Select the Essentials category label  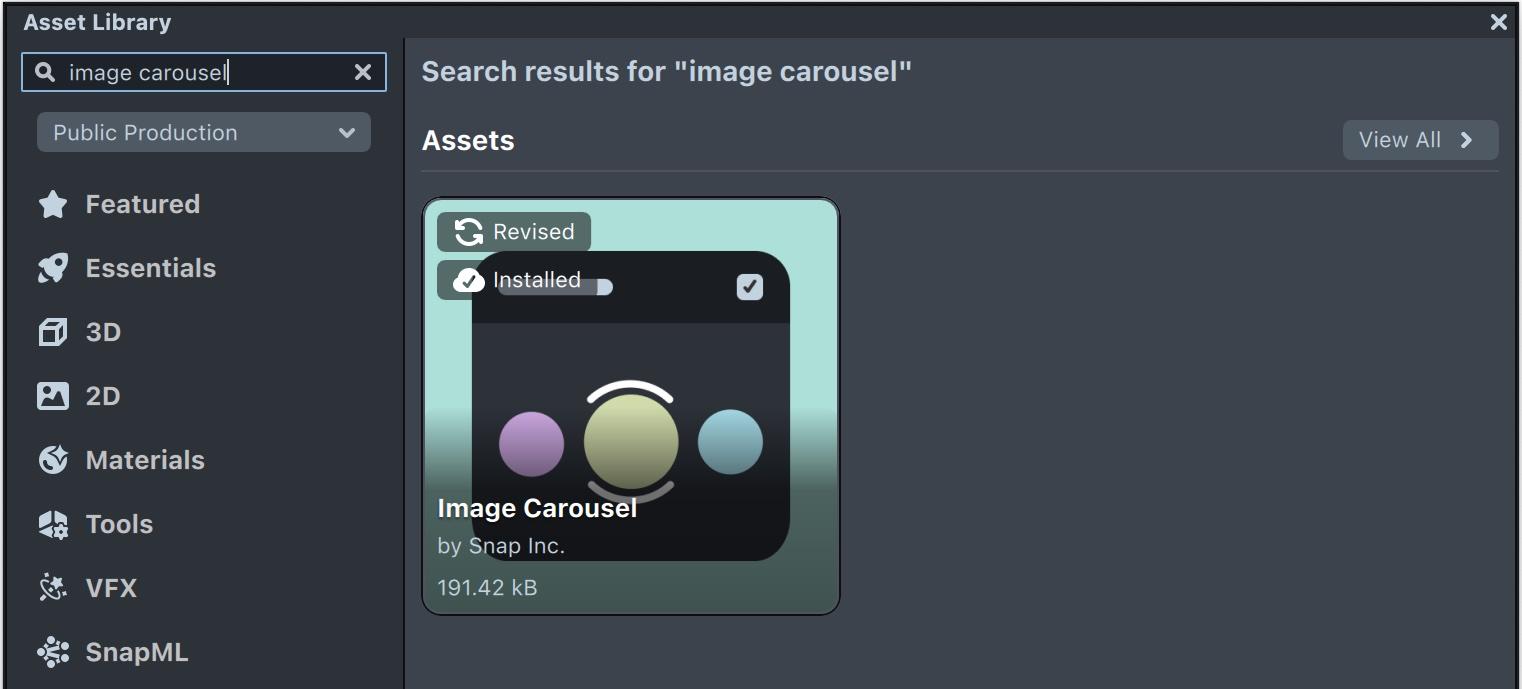tap(151, 268)
